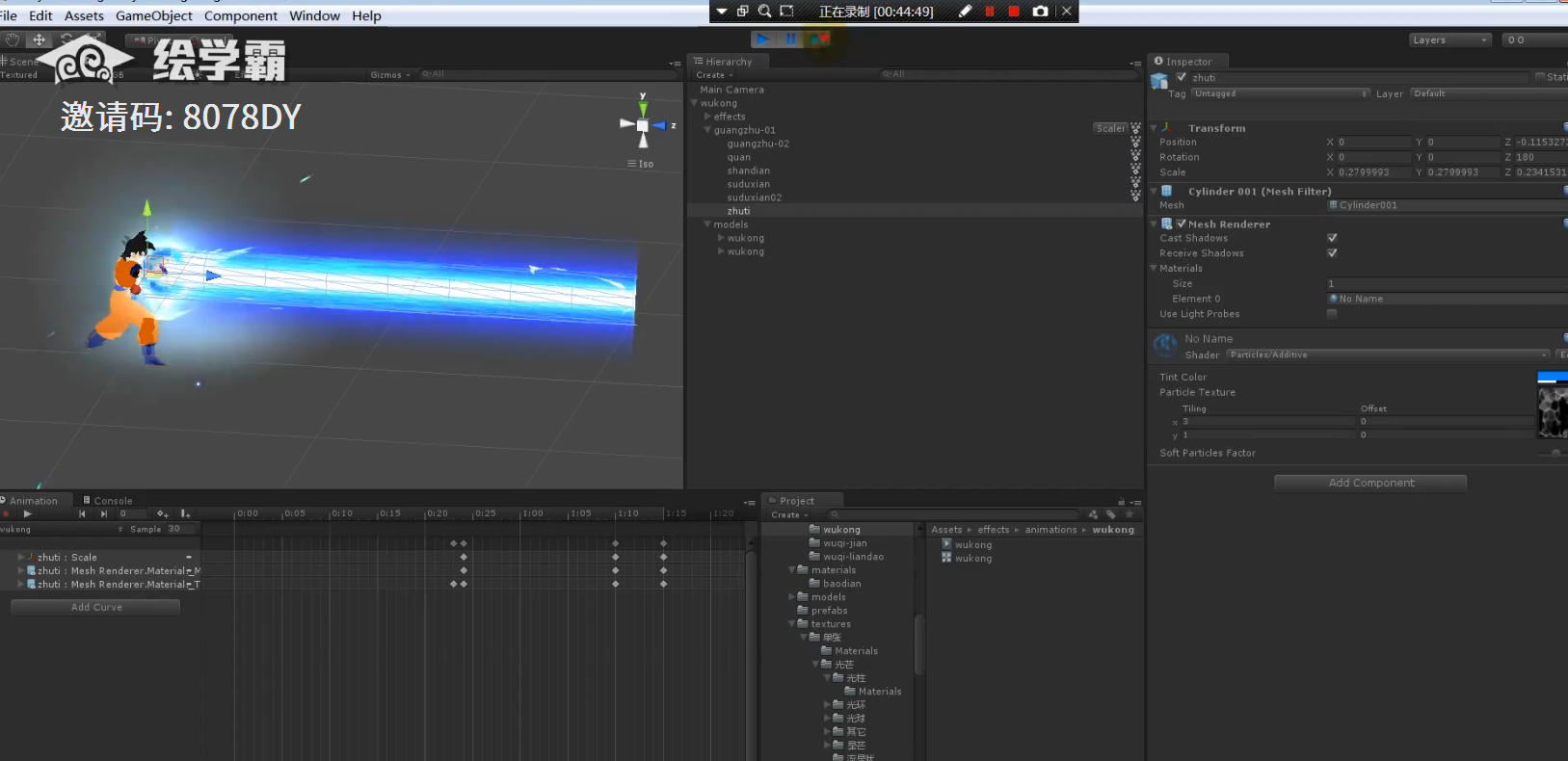The width and height of the screenshot is (1568, 761).
Task: Open the GameObject menu
Action: 154,15
